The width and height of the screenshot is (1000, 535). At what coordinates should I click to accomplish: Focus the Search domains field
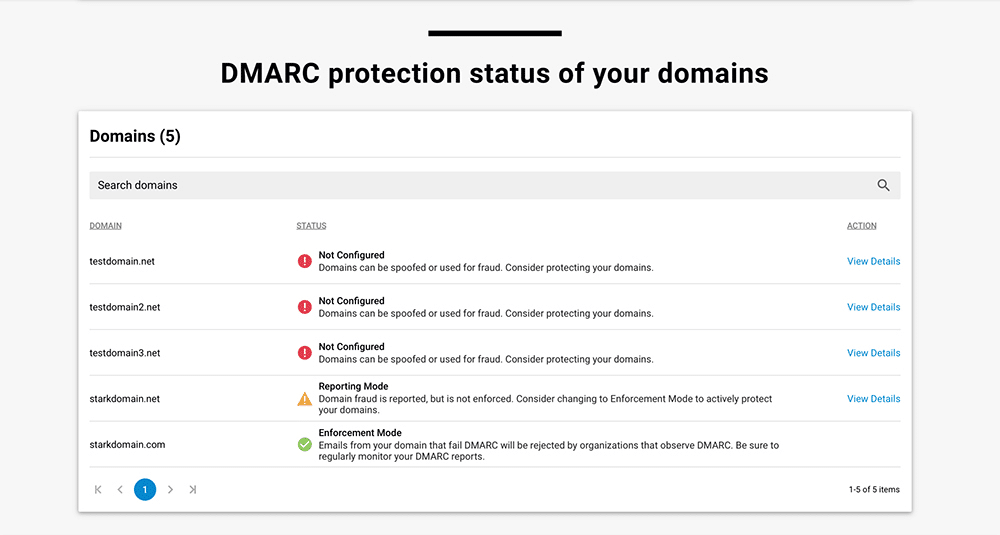point(495,185)
